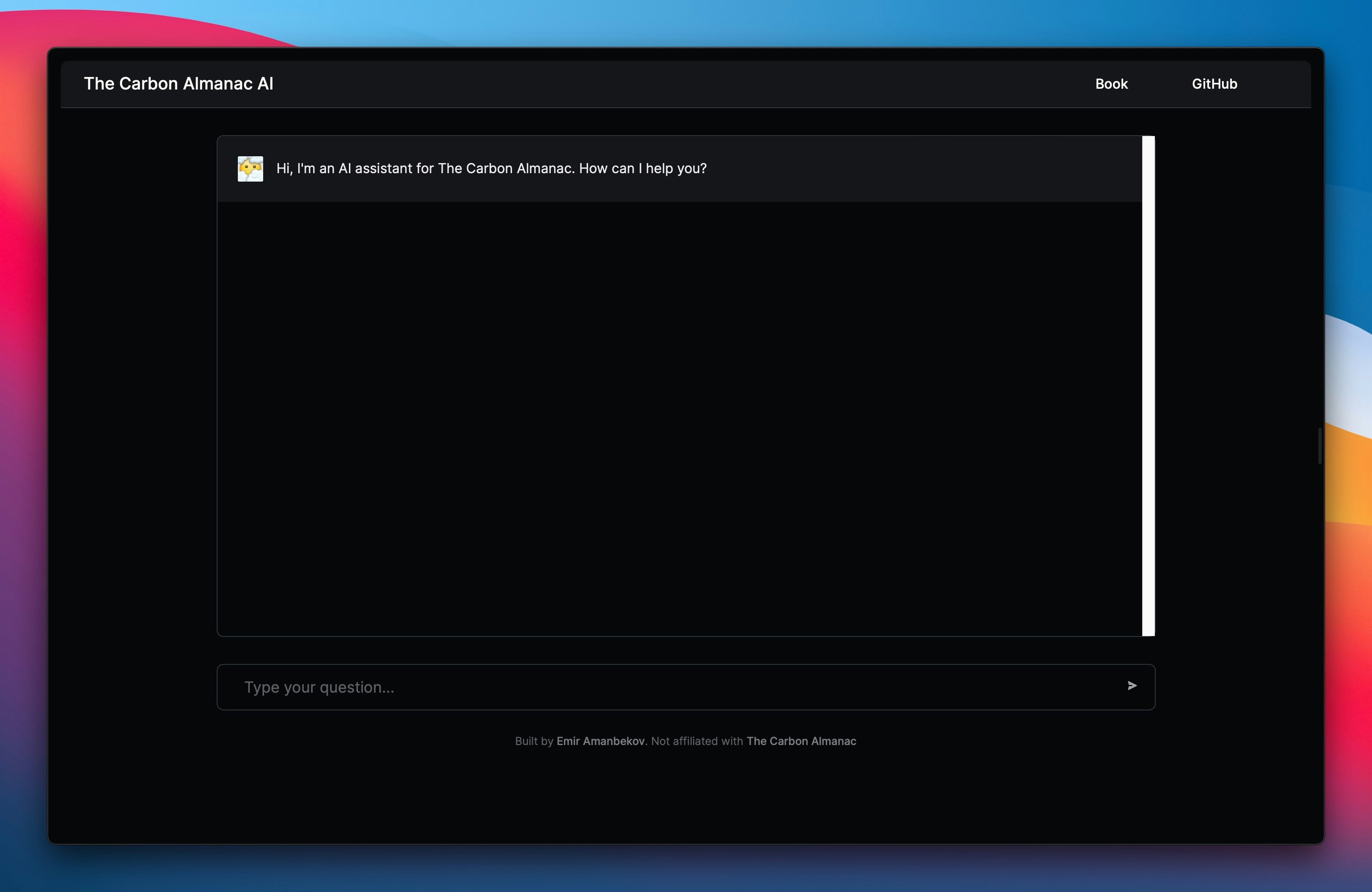Click the greeting message text
The image size is (1372, 892).
pyautogui.click(x=491, y=169)
